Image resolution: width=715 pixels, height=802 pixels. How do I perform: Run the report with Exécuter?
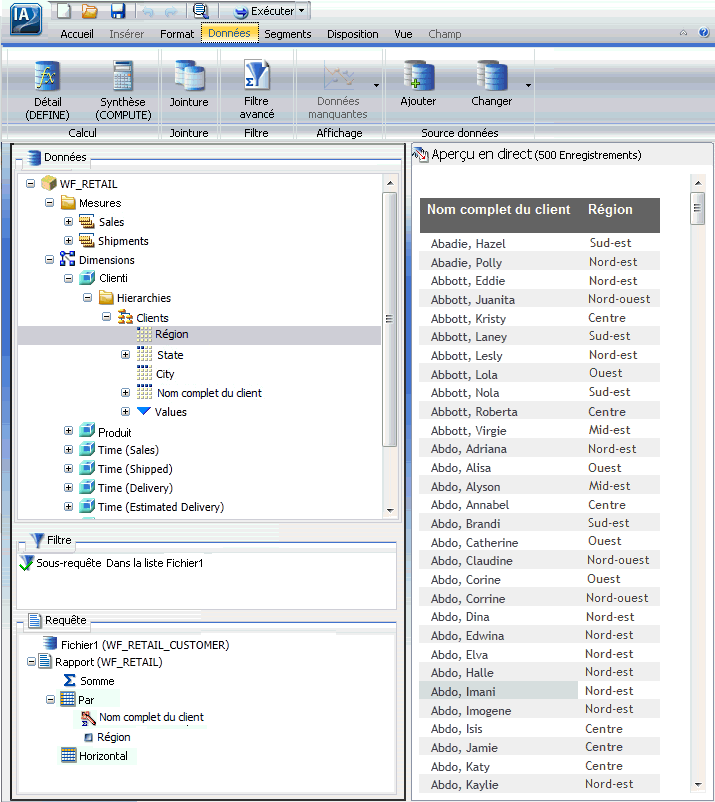coord(264,11)
